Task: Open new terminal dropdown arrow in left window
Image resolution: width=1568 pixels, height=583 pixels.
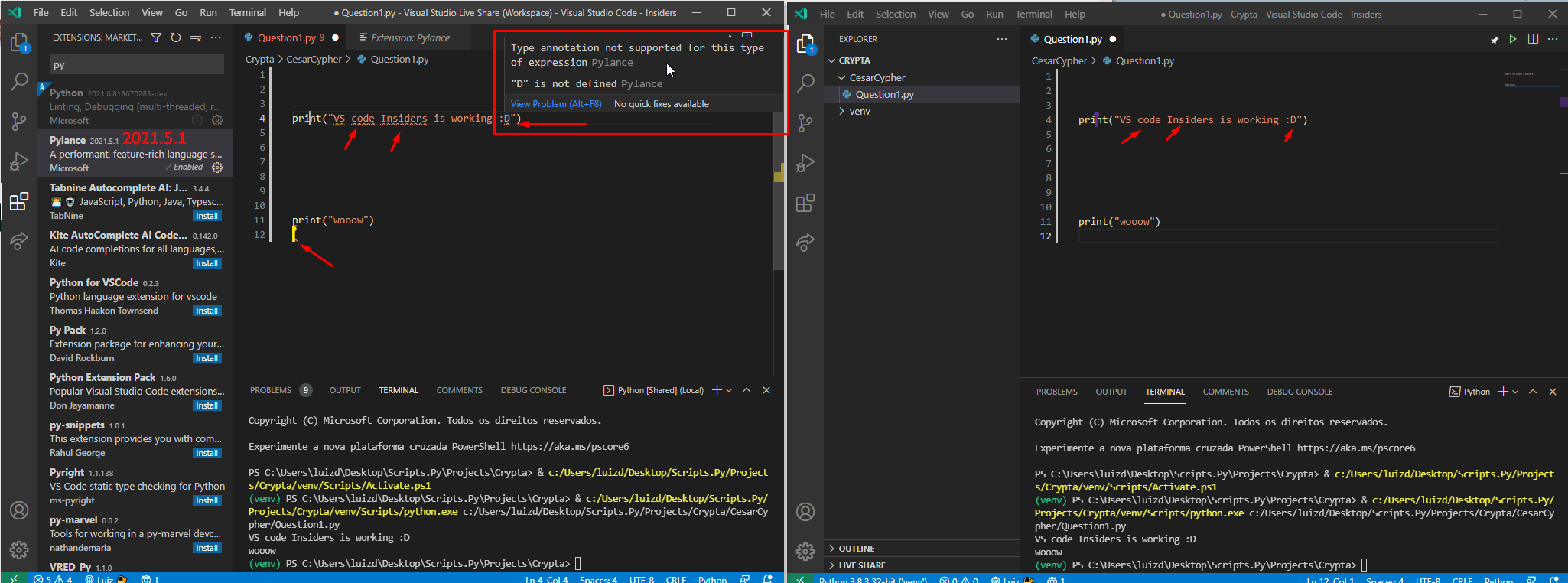Action: [730, 390]
